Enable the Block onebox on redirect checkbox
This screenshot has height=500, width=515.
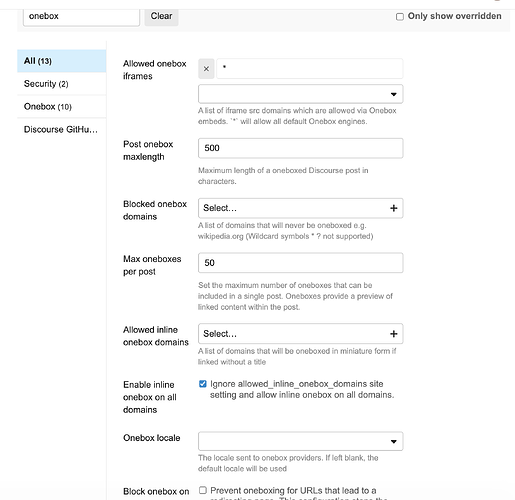pos(203,490)
